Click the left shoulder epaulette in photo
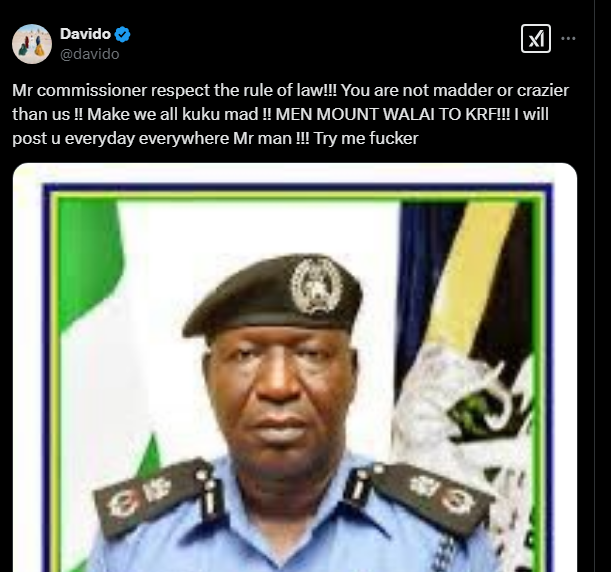Image resolution: width=611 pixels, height=572 pixels. click(x=154, y=493)
